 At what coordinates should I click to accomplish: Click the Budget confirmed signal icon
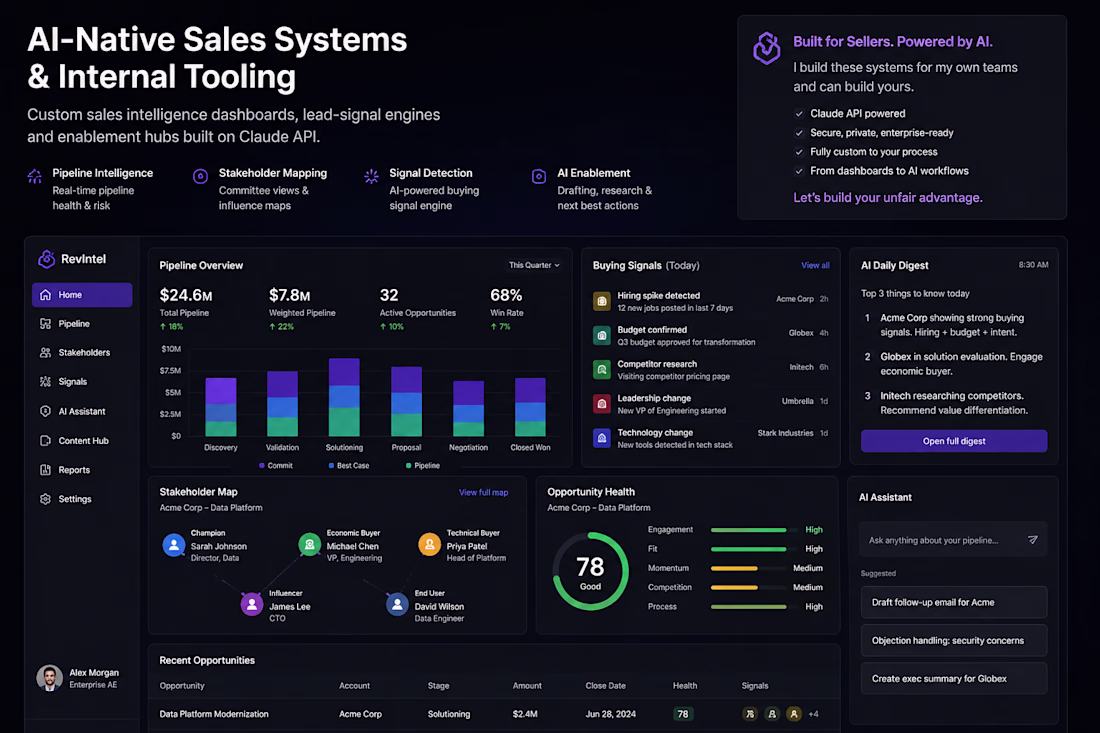click(602, 335)
